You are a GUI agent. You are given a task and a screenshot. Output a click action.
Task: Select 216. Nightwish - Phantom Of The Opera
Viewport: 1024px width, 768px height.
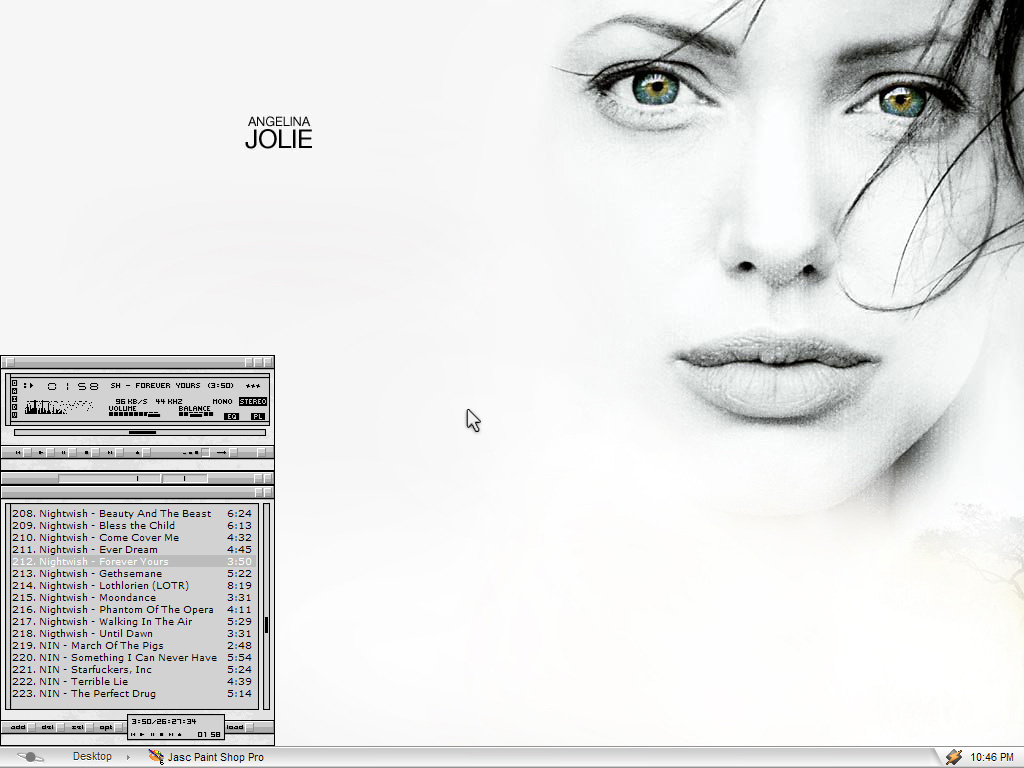point(132,609)
